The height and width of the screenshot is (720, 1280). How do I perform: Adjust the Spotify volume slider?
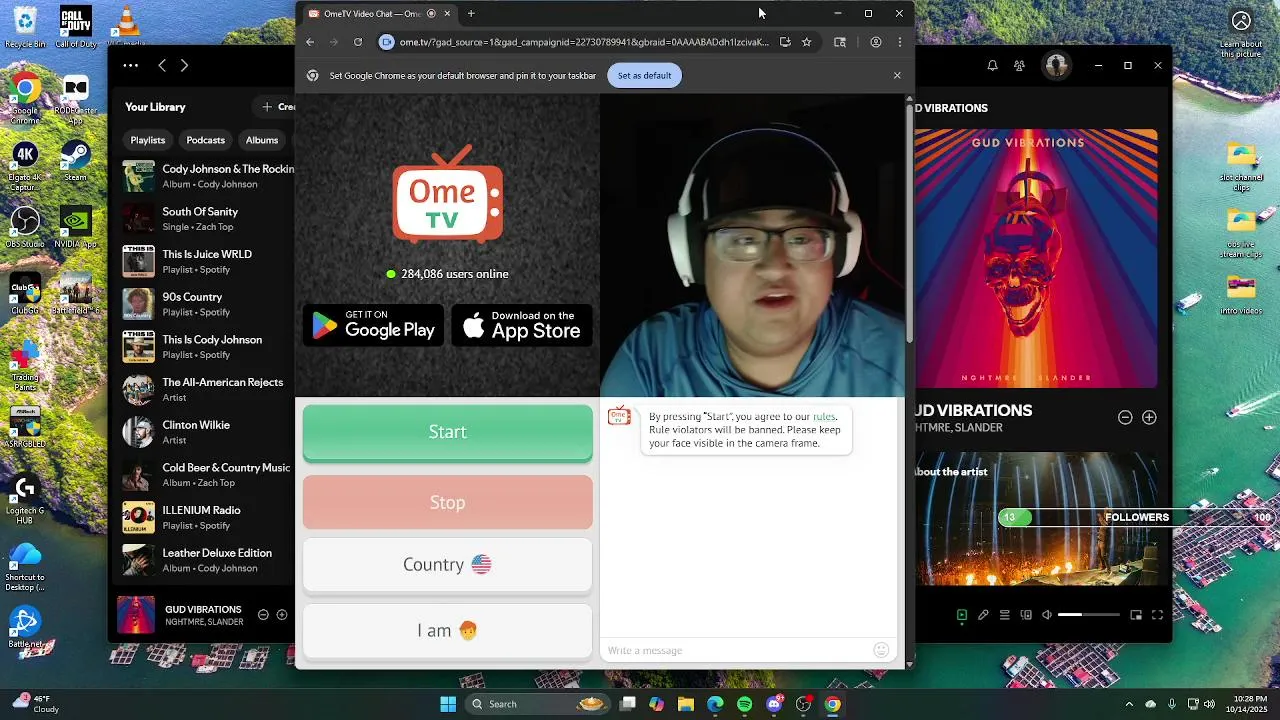(x=1088, y=615)
